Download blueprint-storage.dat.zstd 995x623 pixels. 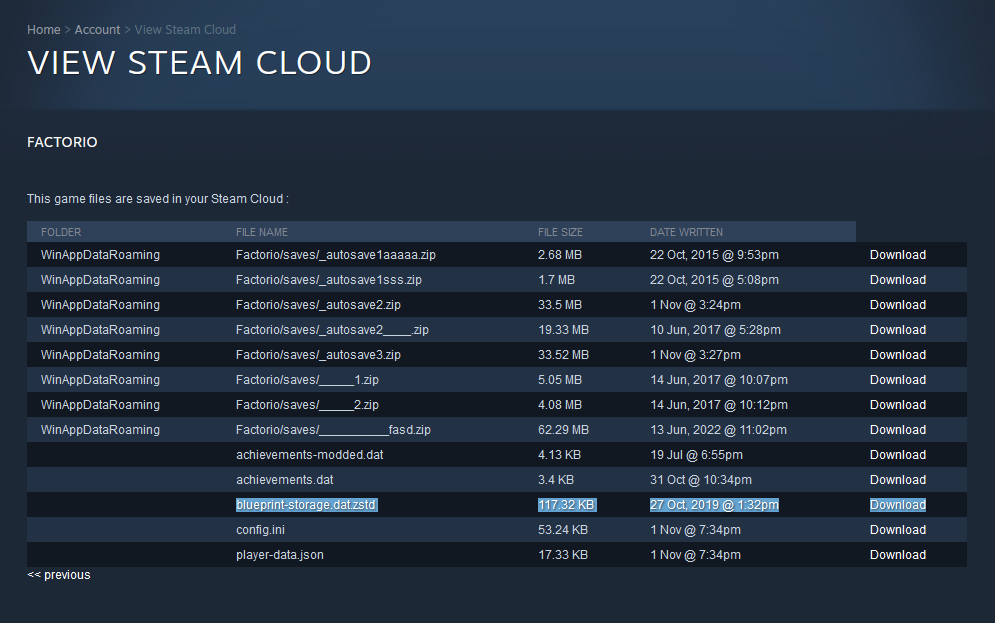point(897,505)
